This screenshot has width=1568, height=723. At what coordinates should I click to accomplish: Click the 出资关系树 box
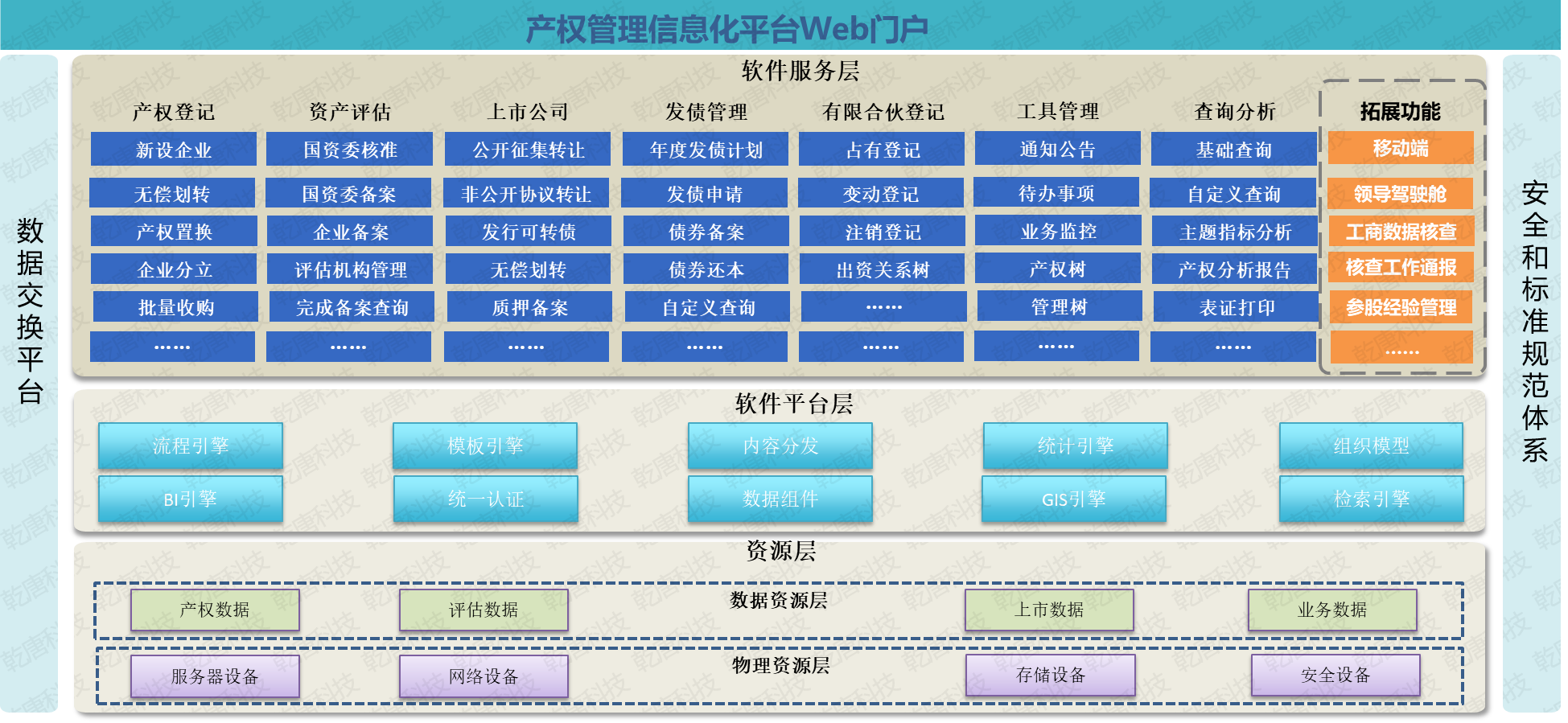click(883, 269)
